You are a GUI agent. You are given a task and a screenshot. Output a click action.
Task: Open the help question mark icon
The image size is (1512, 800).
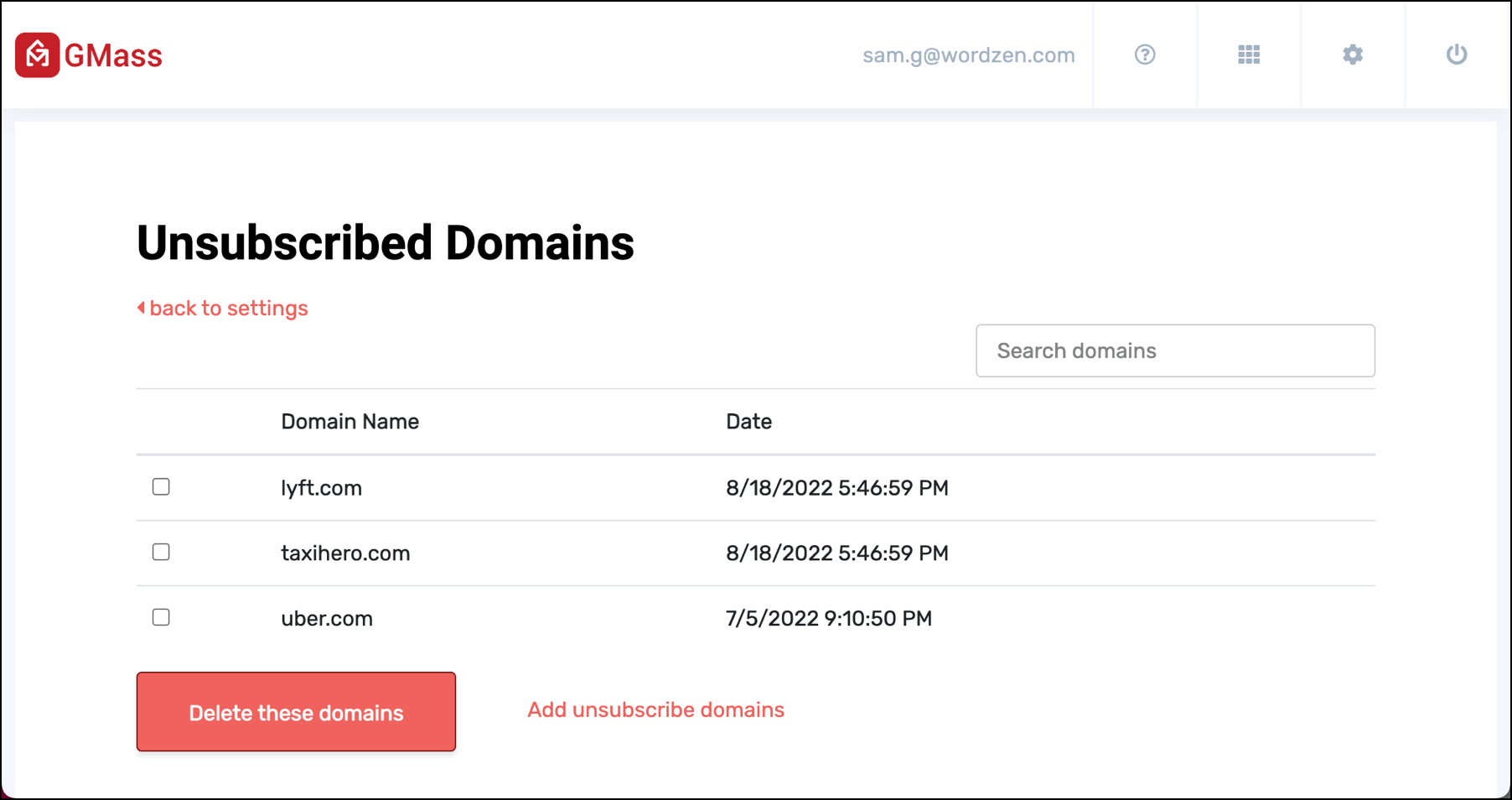click(x=1145, y=55)
